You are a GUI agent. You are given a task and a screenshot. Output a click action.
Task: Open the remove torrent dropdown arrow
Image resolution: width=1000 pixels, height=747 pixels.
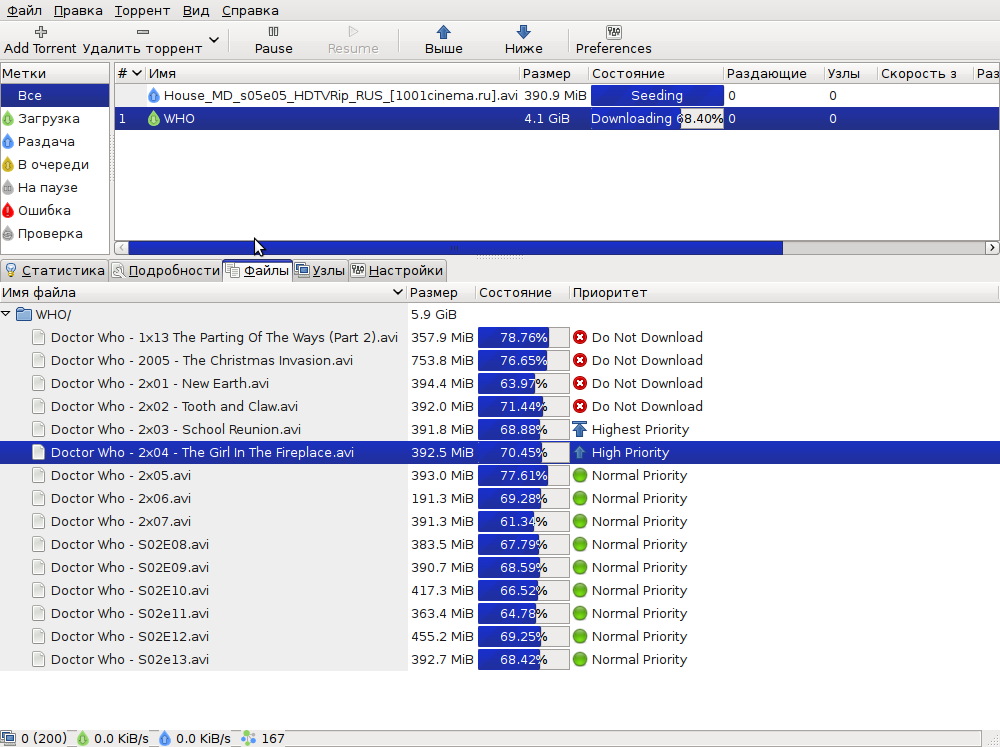(x=214, y=40)
